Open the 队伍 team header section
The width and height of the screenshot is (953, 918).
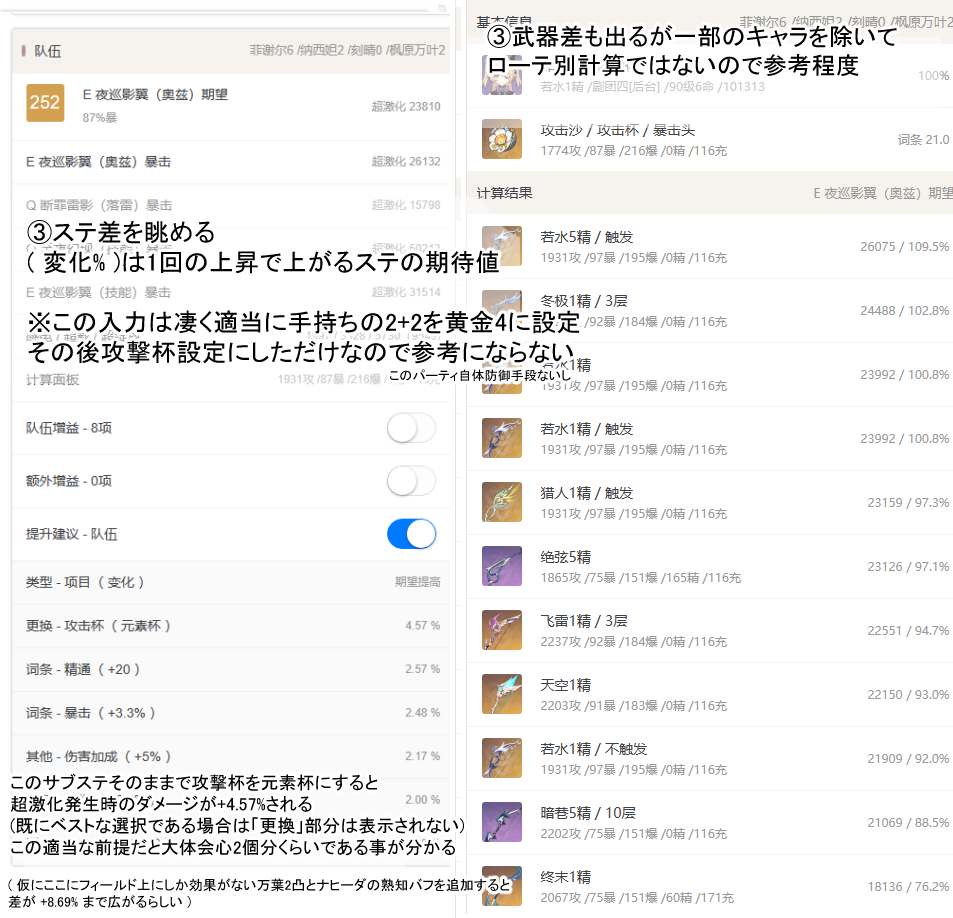(x=231, y=51)
